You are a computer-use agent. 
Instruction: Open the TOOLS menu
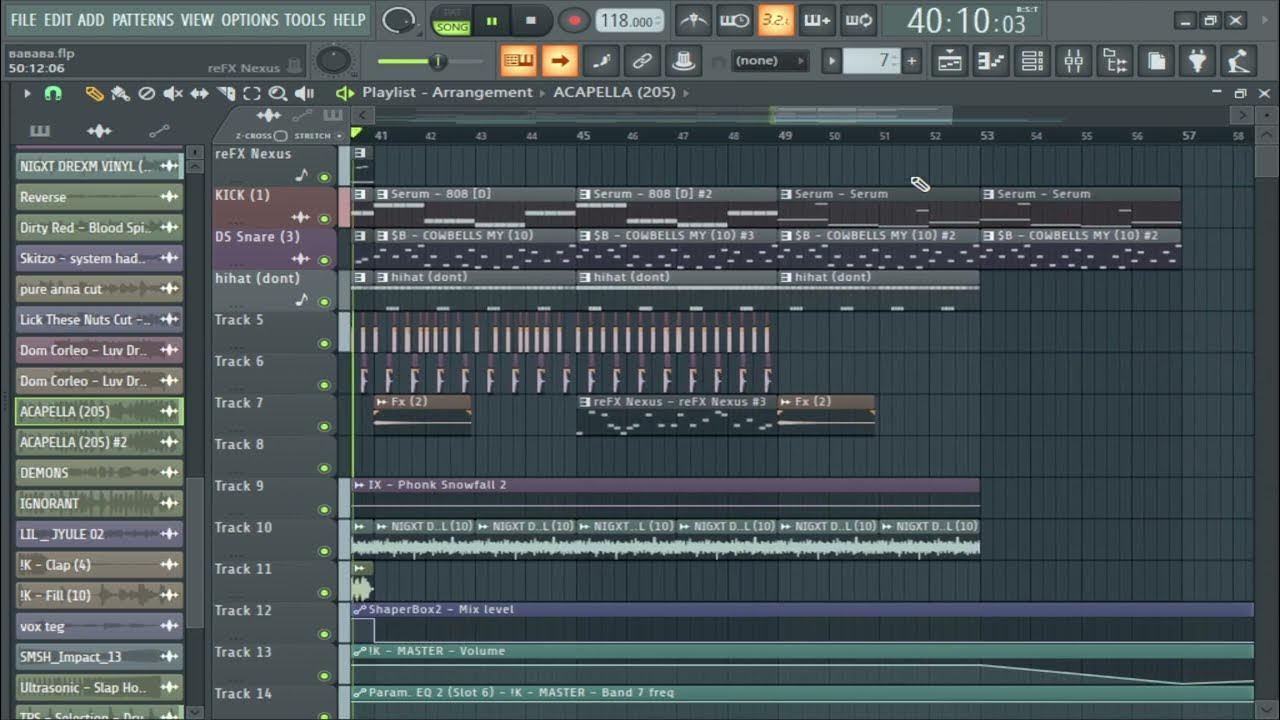click(306, 19)
